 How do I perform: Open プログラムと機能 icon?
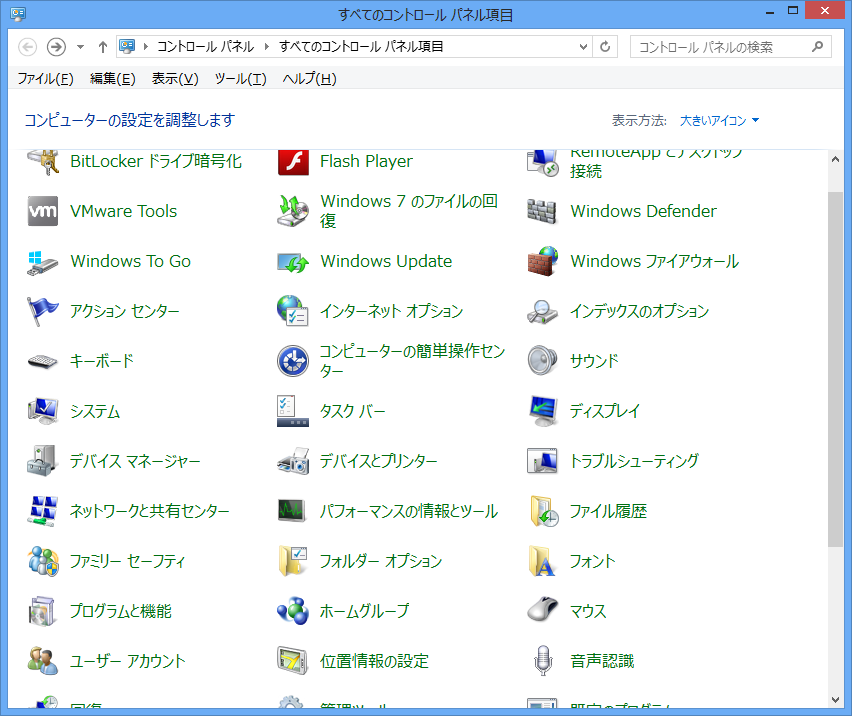[43, 611]
